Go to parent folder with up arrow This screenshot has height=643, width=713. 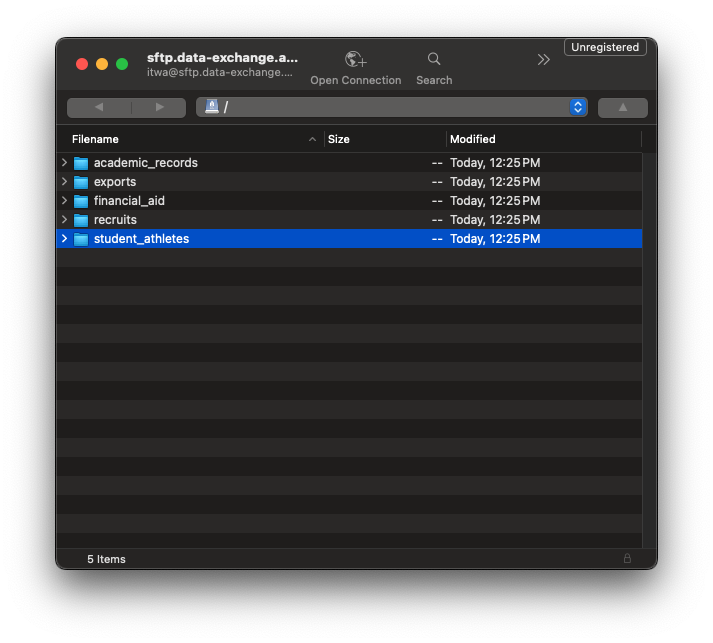(623, 107)
